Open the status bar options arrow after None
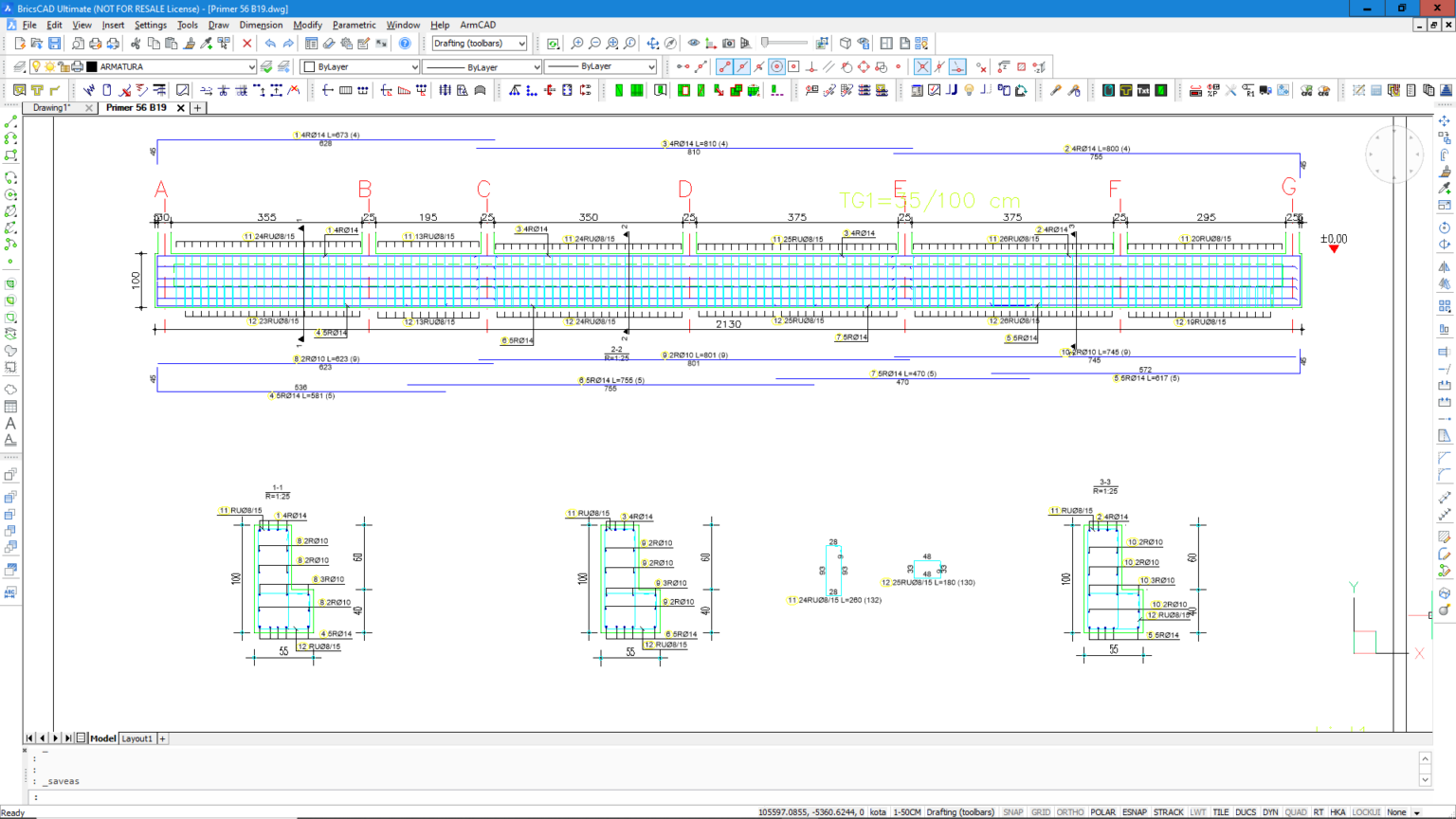This screenshot has height=819, width=1456. (1417, 813)
